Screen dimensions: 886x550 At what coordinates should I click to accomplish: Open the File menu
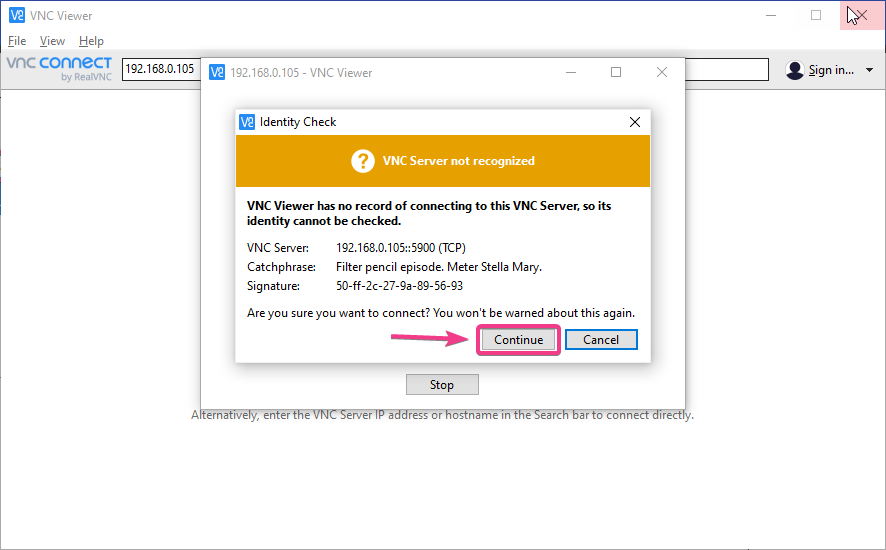[17, 41]
